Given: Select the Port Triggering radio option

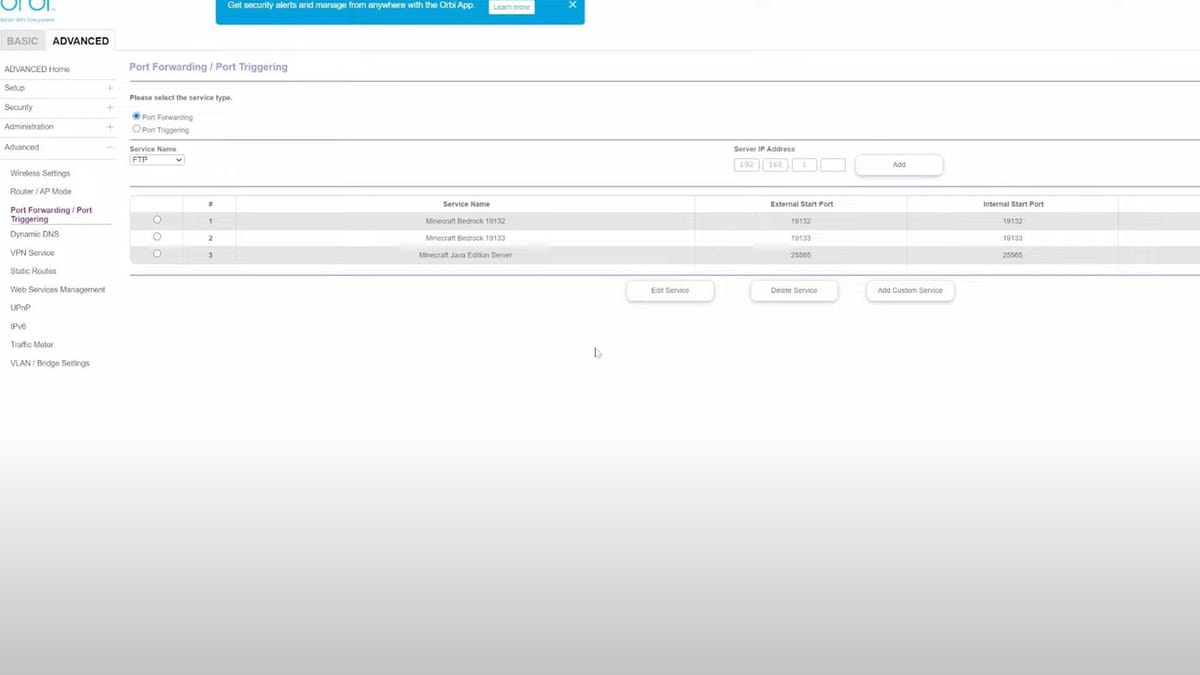Looking at the screenshot, I should click(137, 129).
